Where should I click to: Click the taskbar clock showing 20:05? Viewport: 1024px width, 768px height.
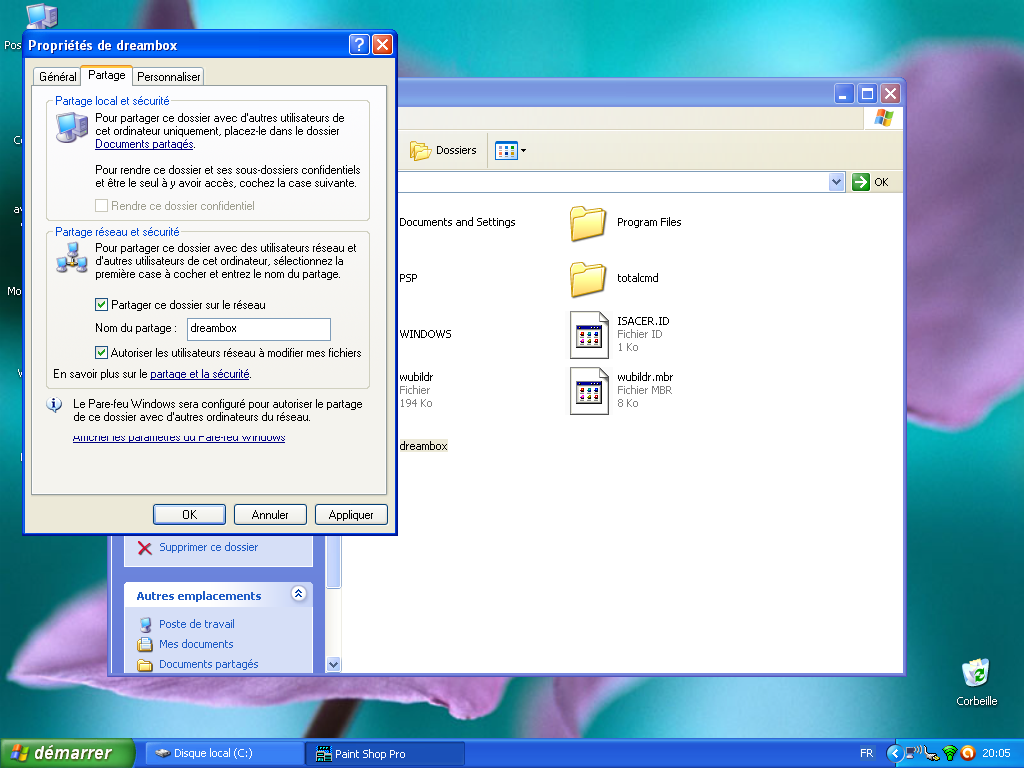pyautogui.click(x=996, y=754)
